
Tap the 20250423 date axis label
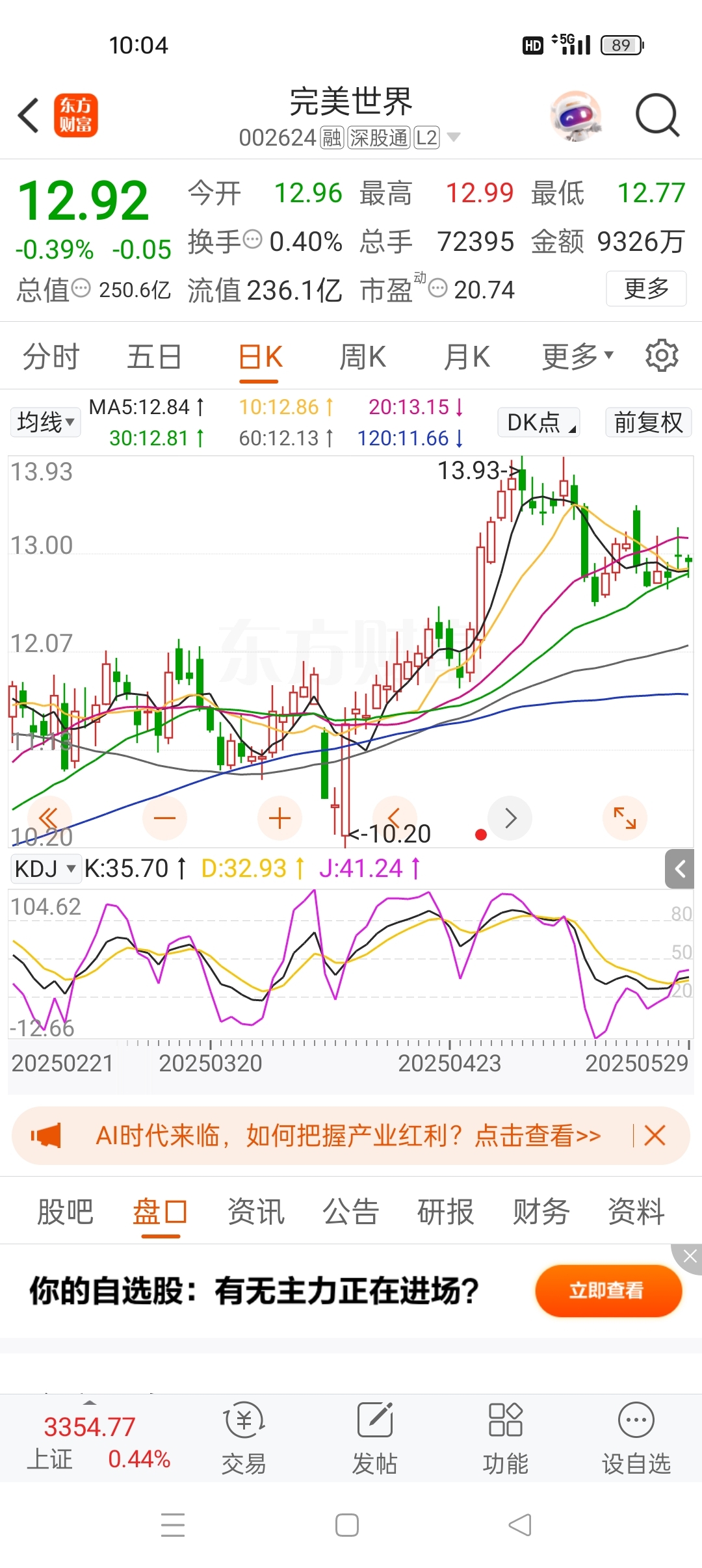point(449,1063)
